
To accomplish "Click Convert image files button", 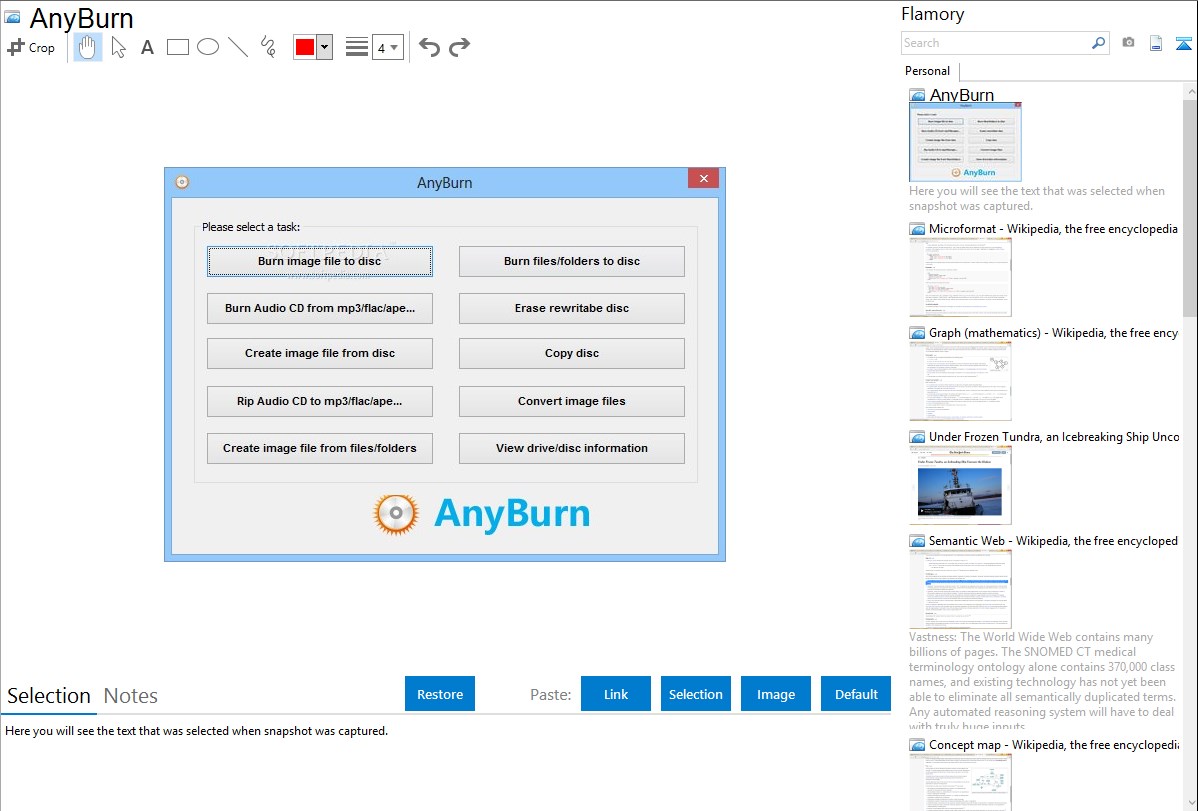I will (x=571, y=401).
